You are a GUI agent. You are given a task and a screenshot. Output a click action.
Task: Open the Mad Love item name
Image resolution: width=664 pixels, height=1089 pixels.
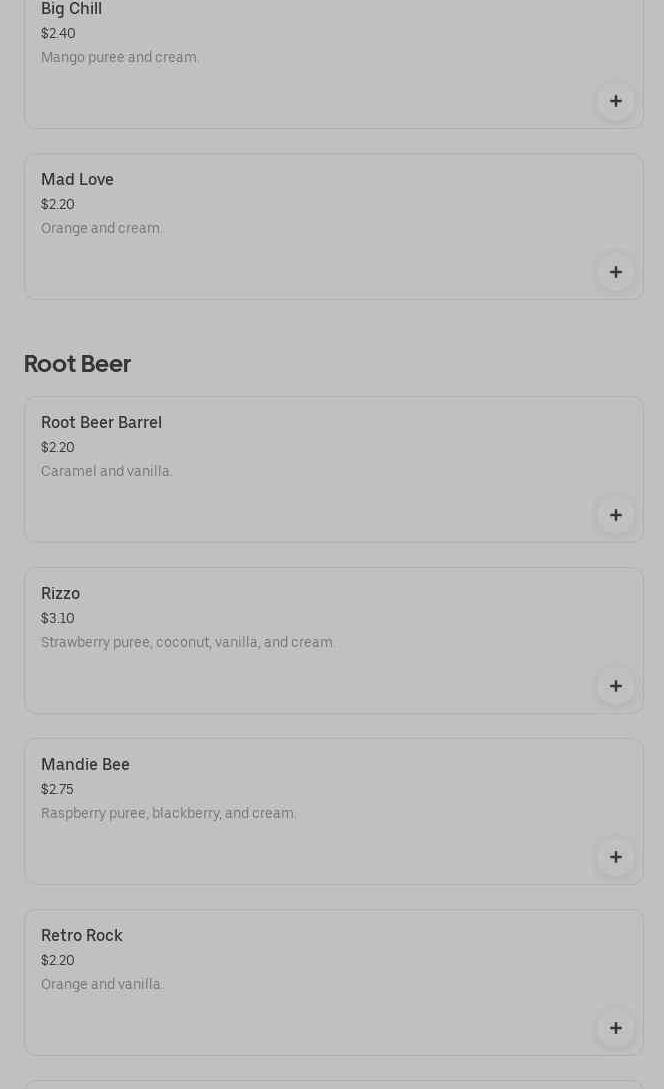[77, 180]
